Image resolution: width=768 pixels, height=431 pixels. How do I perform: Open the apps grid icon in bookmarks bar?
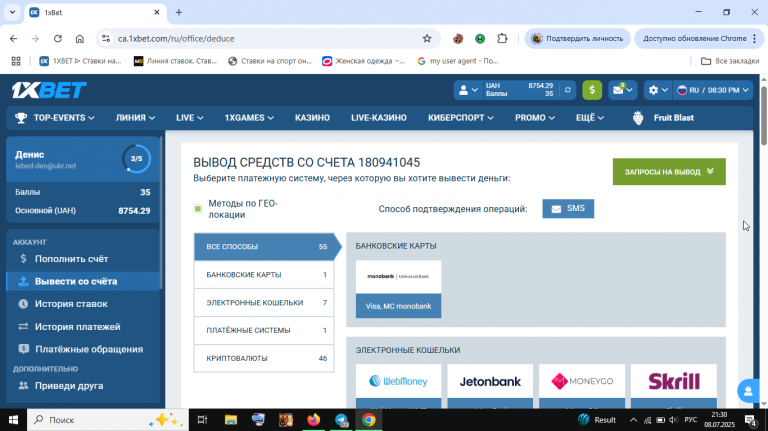pyautogui.click(x=16, y=61)
